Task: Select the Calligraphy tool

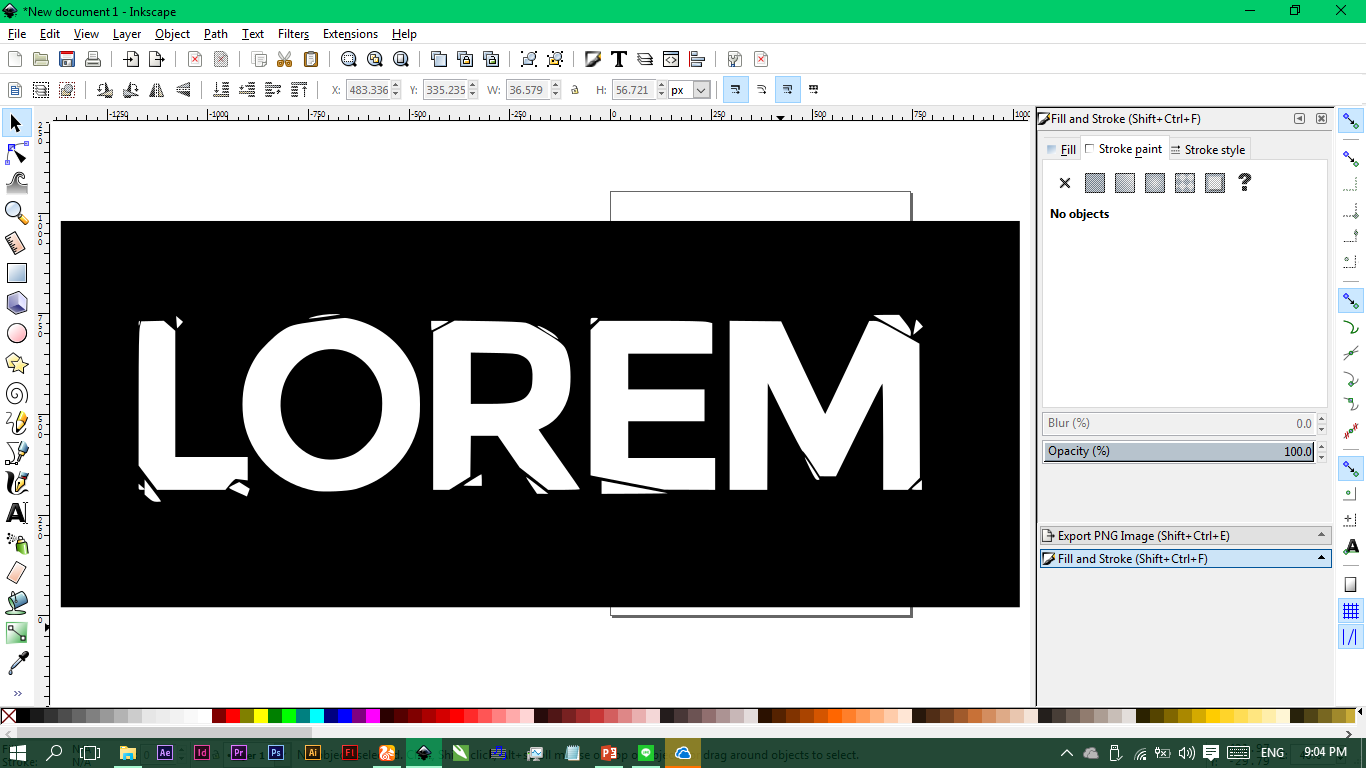Action: [x=16, y=483]
